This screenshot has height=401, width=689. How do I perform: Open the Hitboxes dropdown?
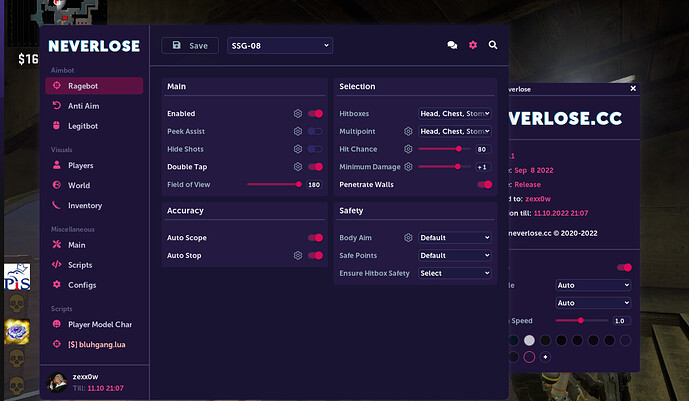455,114
